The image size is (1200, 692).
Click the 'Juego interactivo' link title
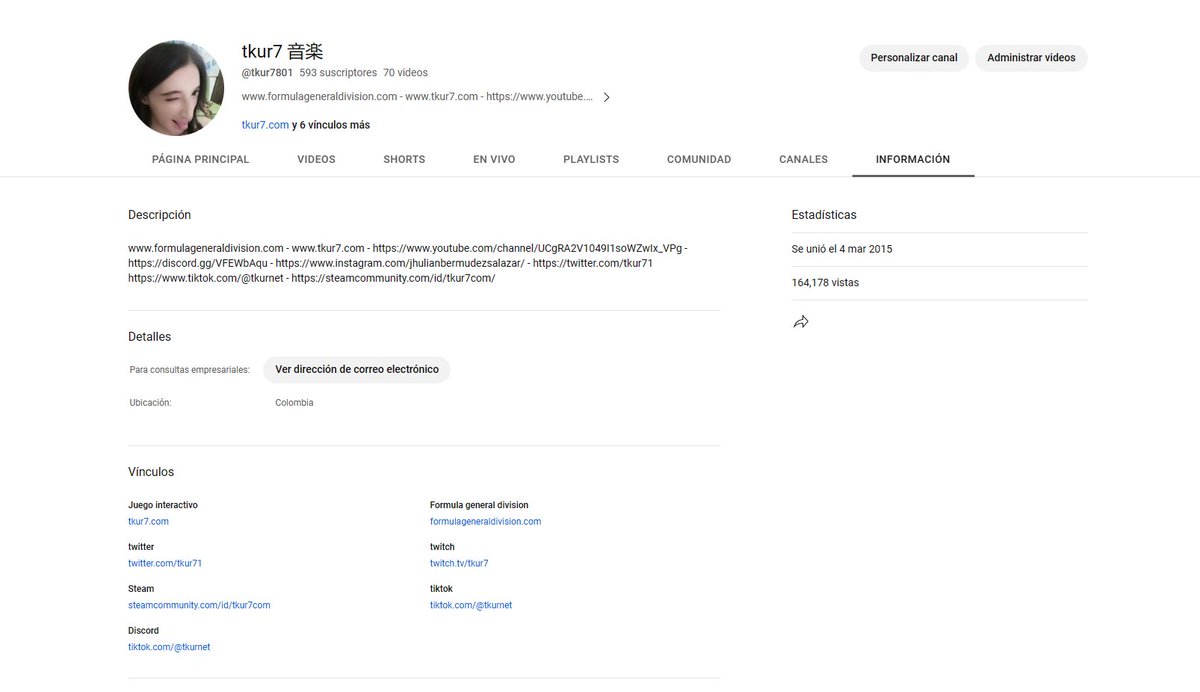pos(163,506)
